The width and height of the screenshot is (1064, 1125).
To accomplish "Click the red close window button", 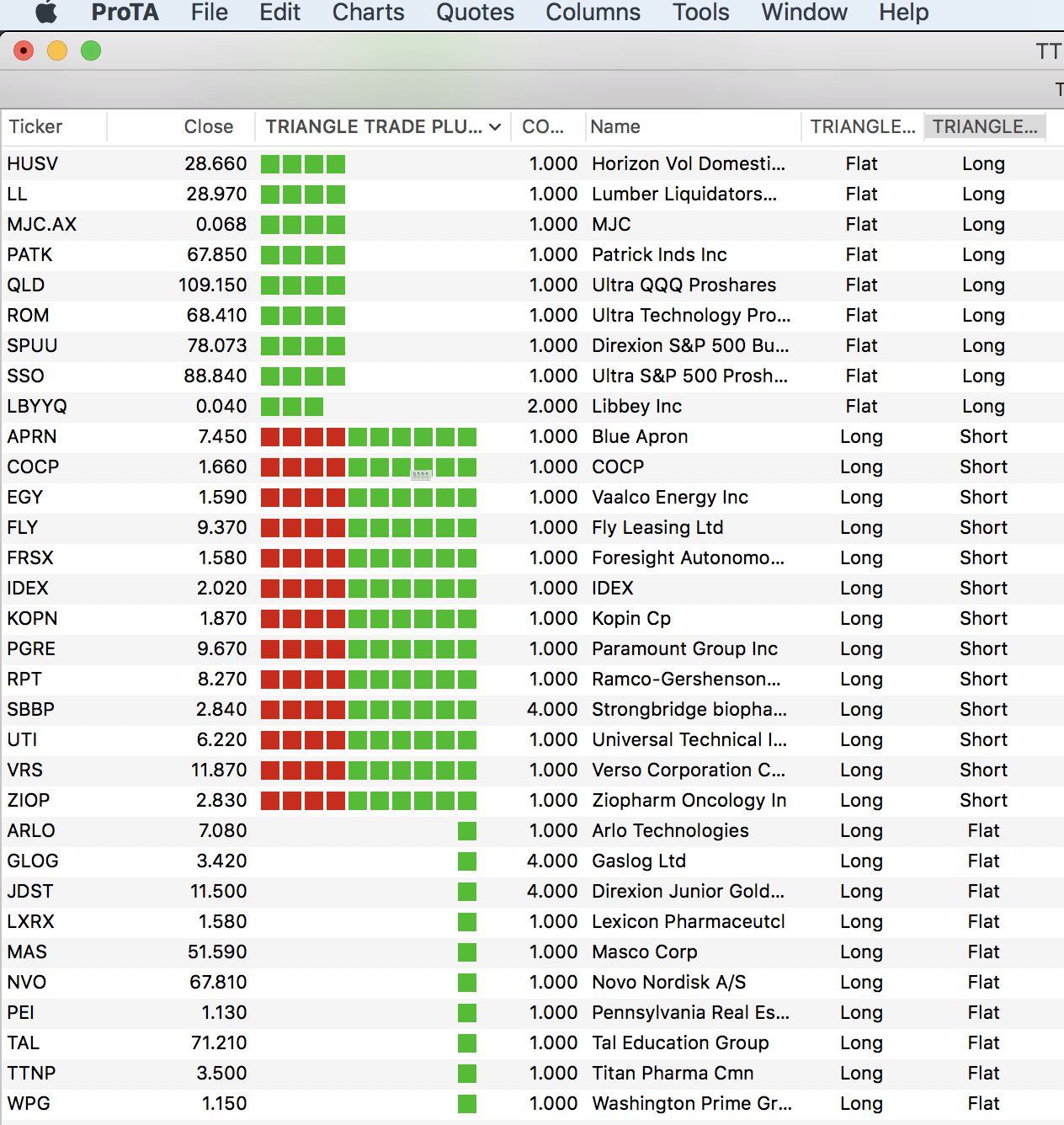I will (x=24, y=51).
